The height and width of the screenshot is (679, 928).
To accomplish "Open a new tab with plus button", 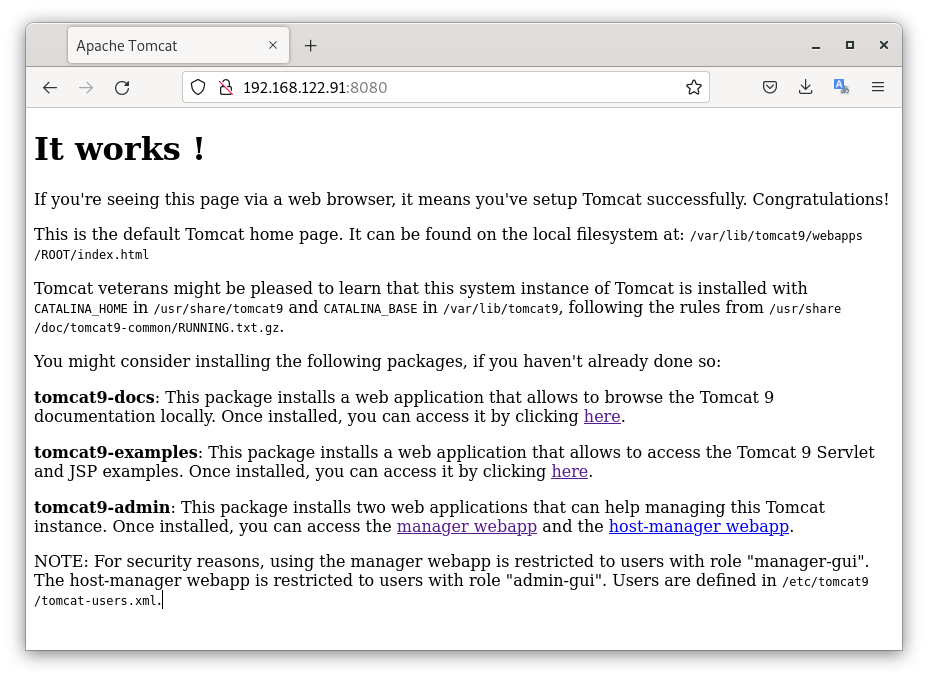I will [x=310, y=46].
